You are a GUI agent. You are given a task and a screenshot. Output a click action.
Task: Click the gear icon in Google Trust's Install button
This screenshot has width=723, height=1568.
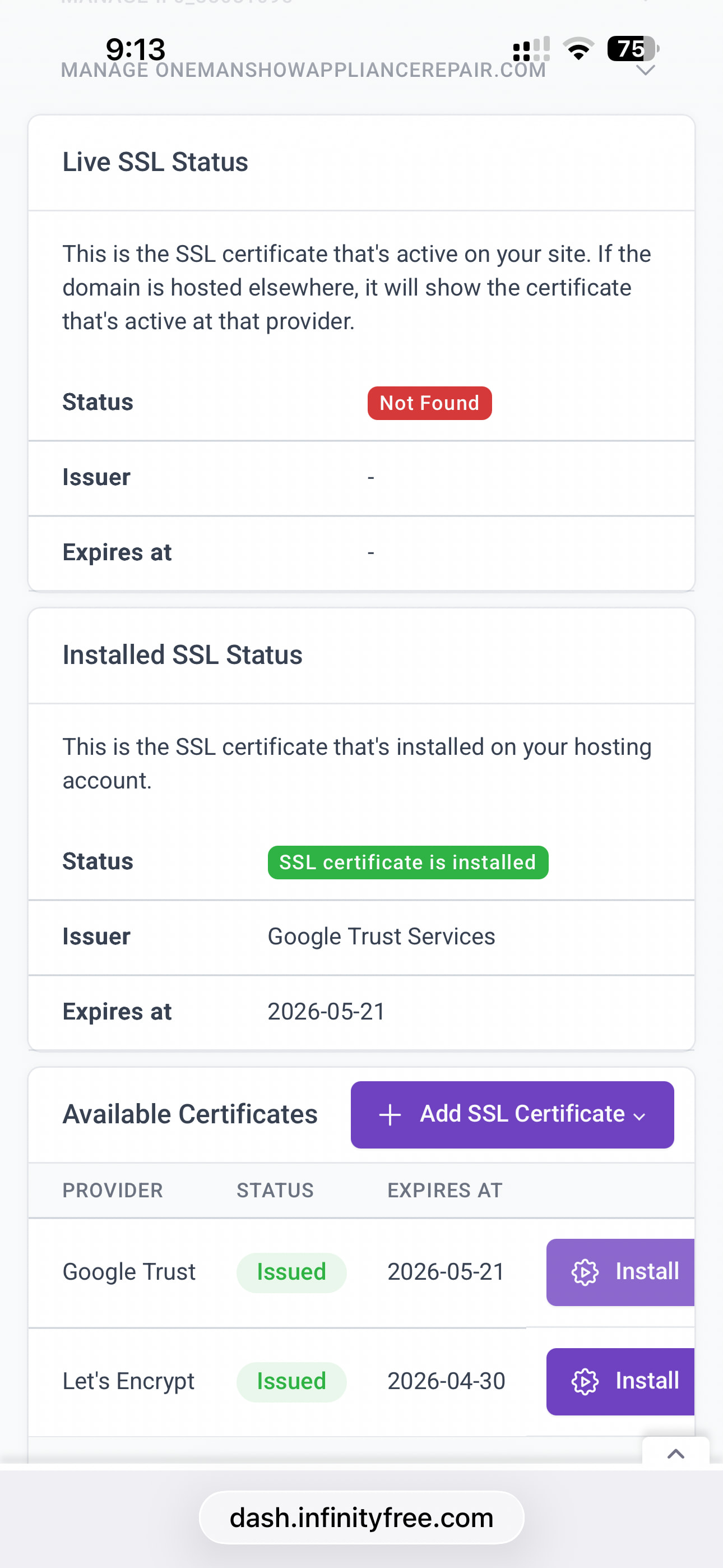(x=585, y=1272)
